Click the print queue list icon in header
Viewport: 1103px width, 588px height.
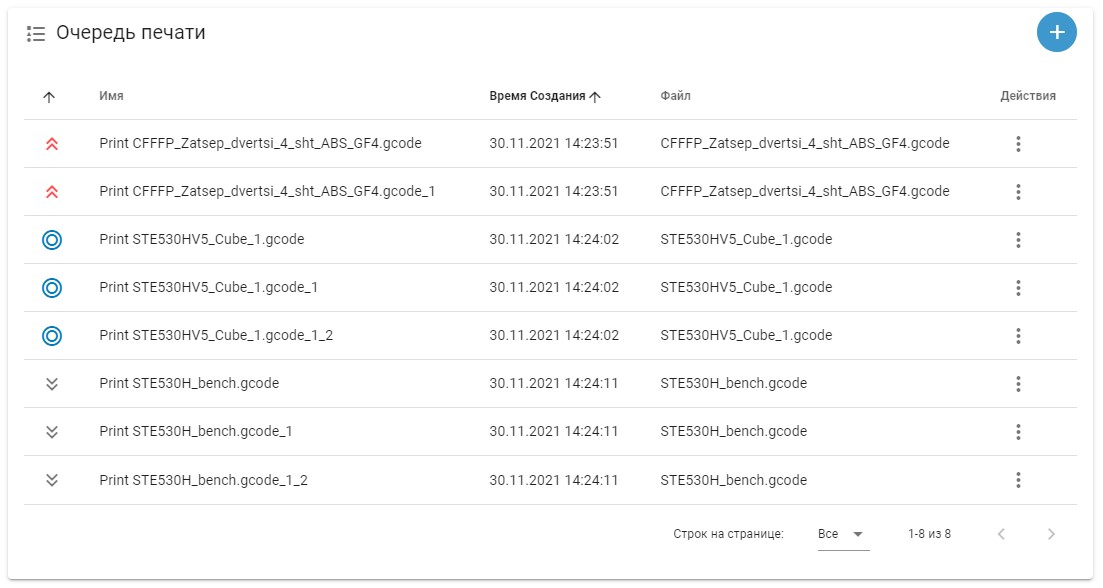click(36, 33)
